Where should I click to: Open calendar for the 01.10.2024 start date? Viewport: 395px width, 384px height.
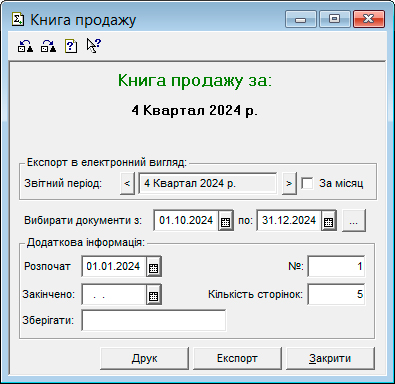226,221
